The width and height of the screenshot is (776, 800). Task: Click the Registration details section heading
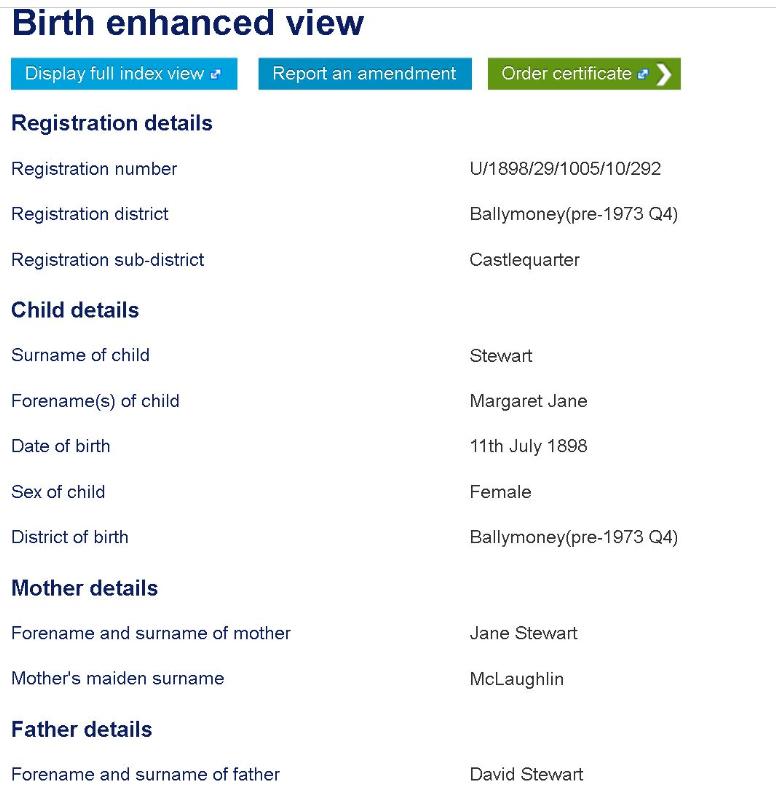pos(112,123)
